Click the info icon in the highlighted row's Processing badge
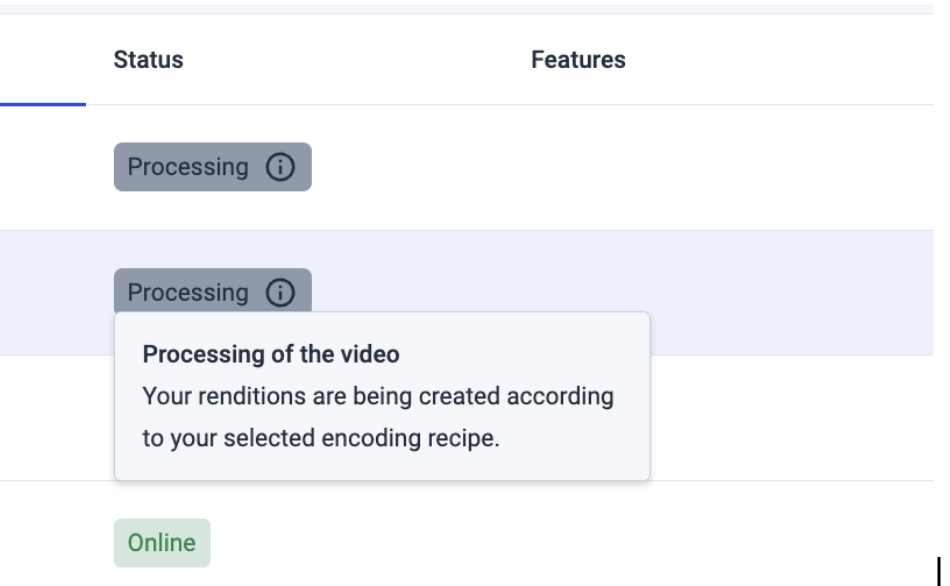 280,293
